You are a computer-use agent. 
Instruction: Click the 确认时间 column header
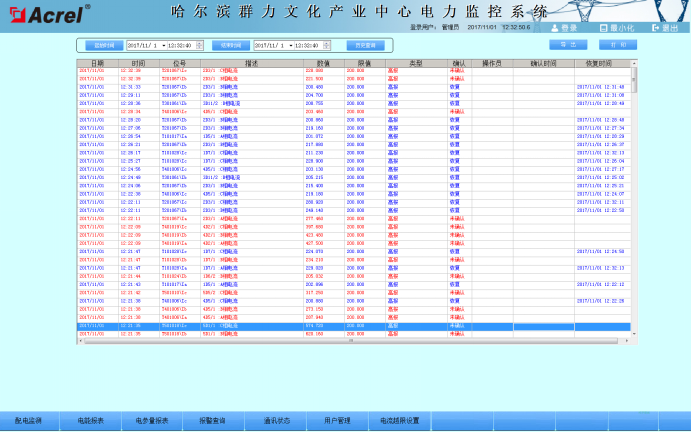(544, 63)
